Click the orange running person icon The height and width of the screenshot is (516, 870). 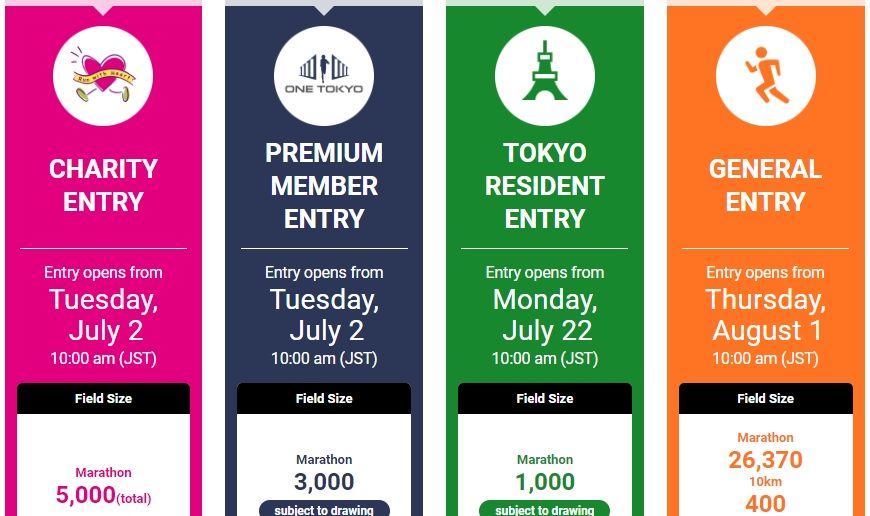pos(766,76)
